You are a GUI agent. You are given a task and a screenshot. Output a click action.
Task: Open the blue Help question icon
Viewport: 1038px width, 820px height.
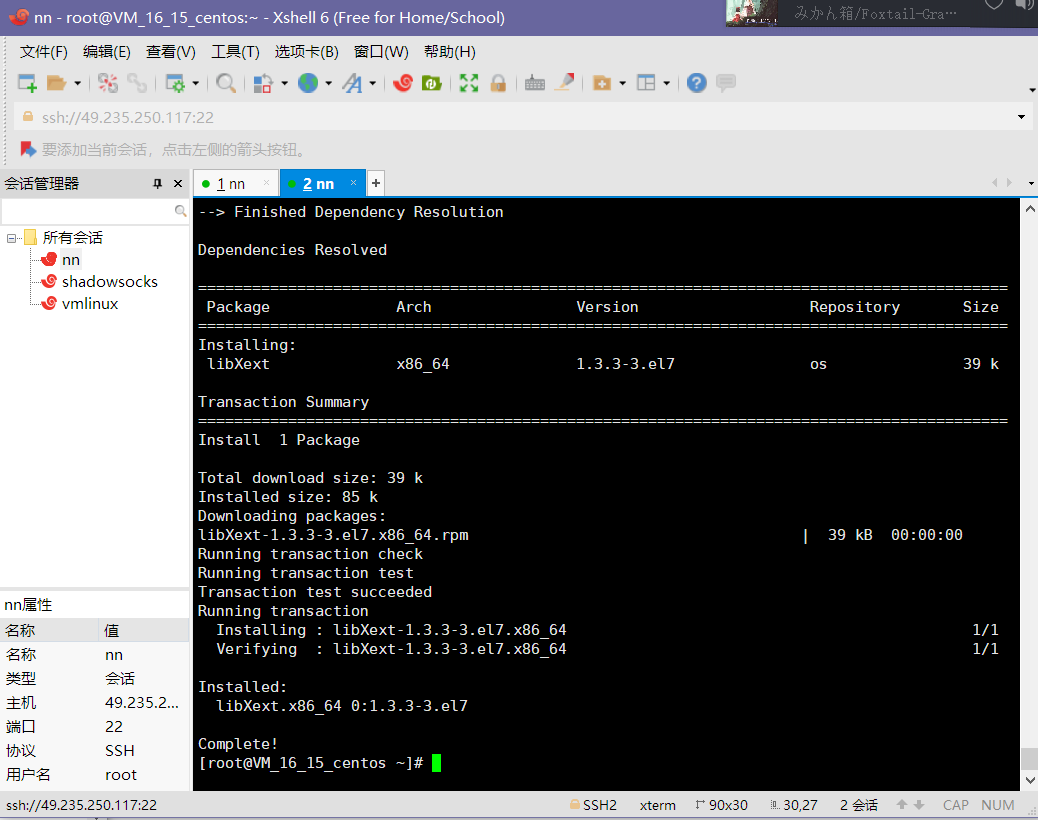pyautogui.click(x=696, y=83)
